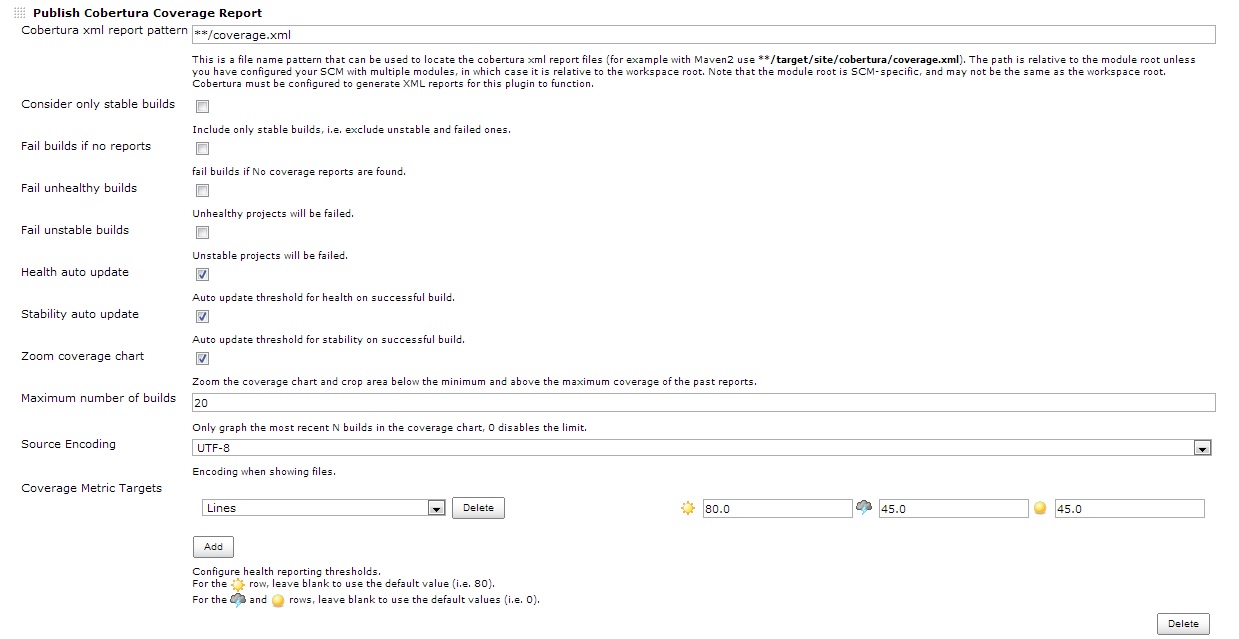Toggle Zoom coverage chart checkbox
This screenshot has height=639, width=1239.
coord(202,358)
